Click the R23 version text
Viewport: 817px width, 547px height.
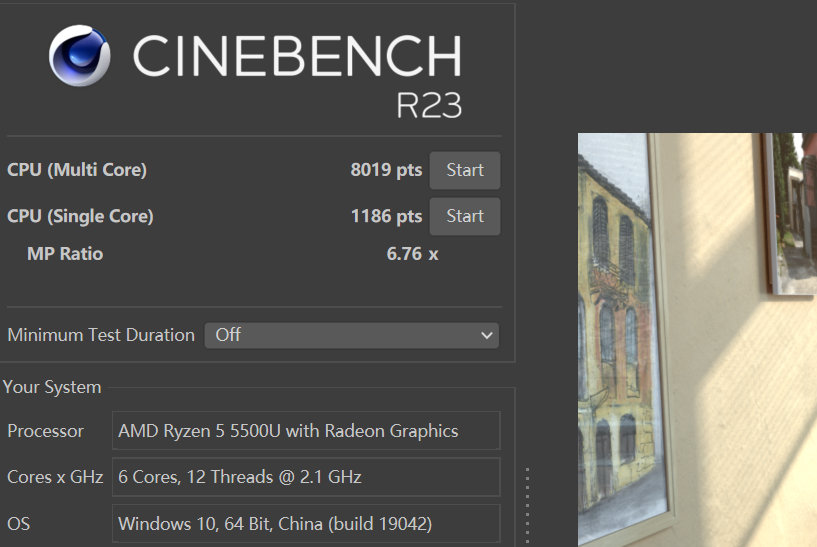coord(429,106)
